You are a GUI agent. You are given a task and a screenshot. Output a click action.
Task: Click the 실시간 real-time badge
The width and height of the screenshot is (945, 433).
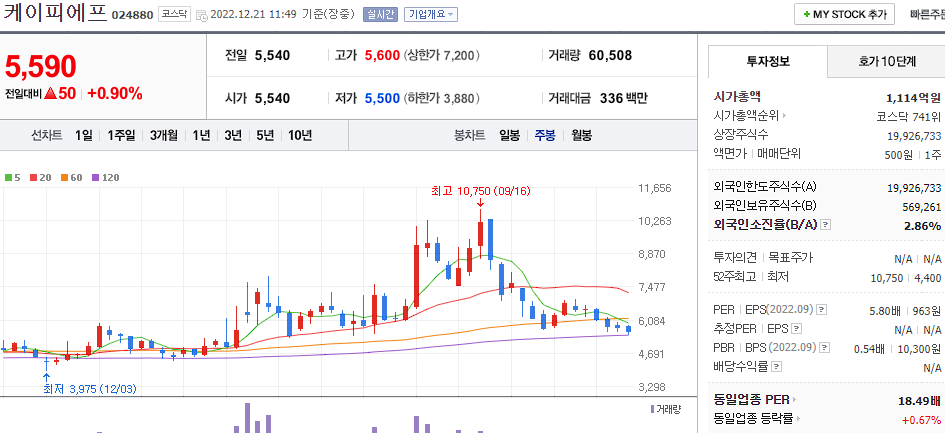[380, 14]
